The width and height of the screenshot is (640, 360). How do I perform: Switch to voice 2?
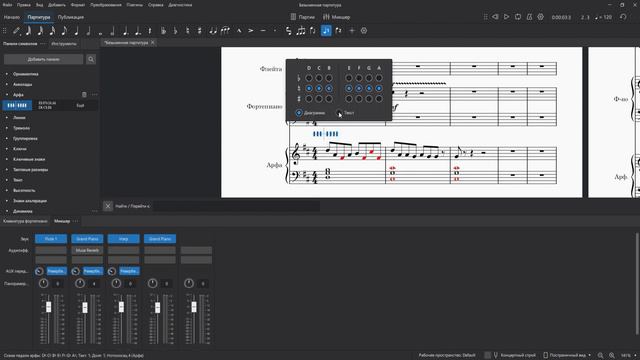338,31
